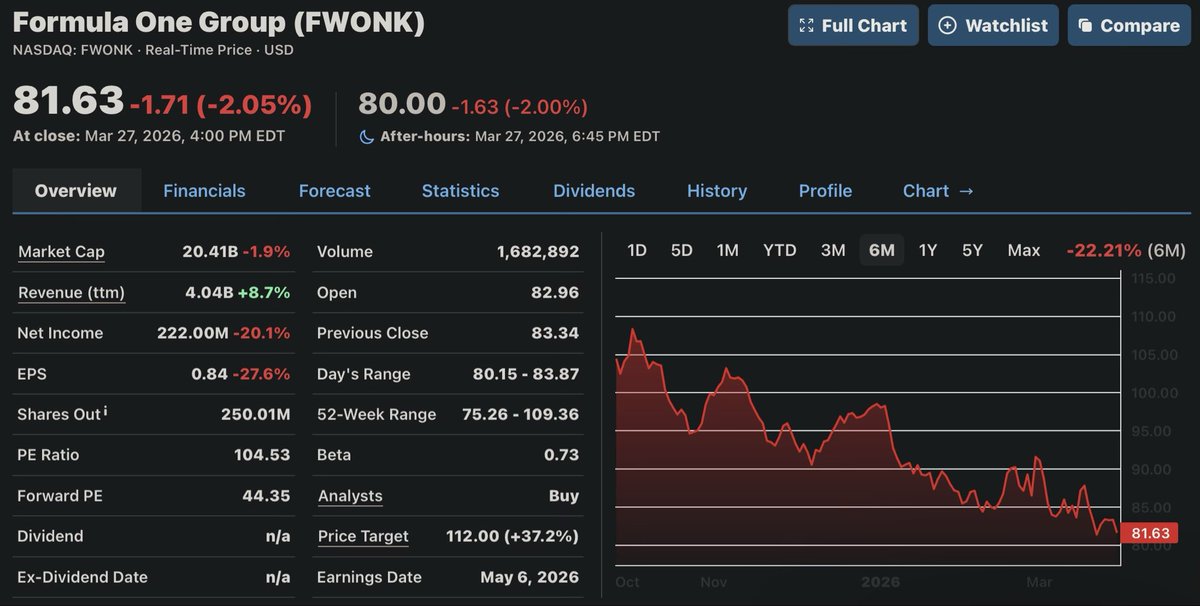Image resolution: width=1200 pixels, height=606 pixels.
Task: Click the after-hours moon icon
Action: pos(366,136)
